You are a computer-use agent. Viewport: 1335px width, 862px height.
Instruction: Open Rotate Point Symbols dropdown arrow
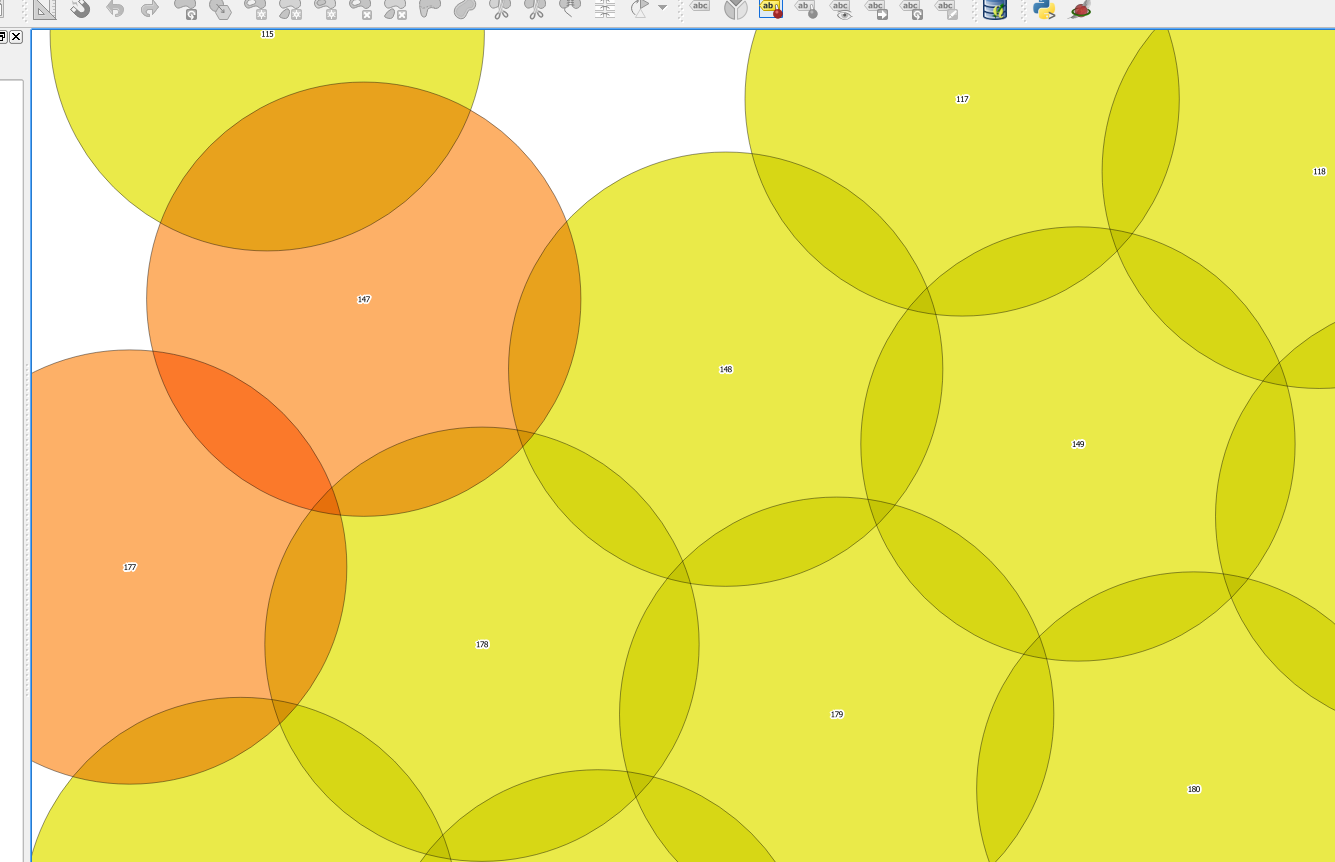point(662,8)
